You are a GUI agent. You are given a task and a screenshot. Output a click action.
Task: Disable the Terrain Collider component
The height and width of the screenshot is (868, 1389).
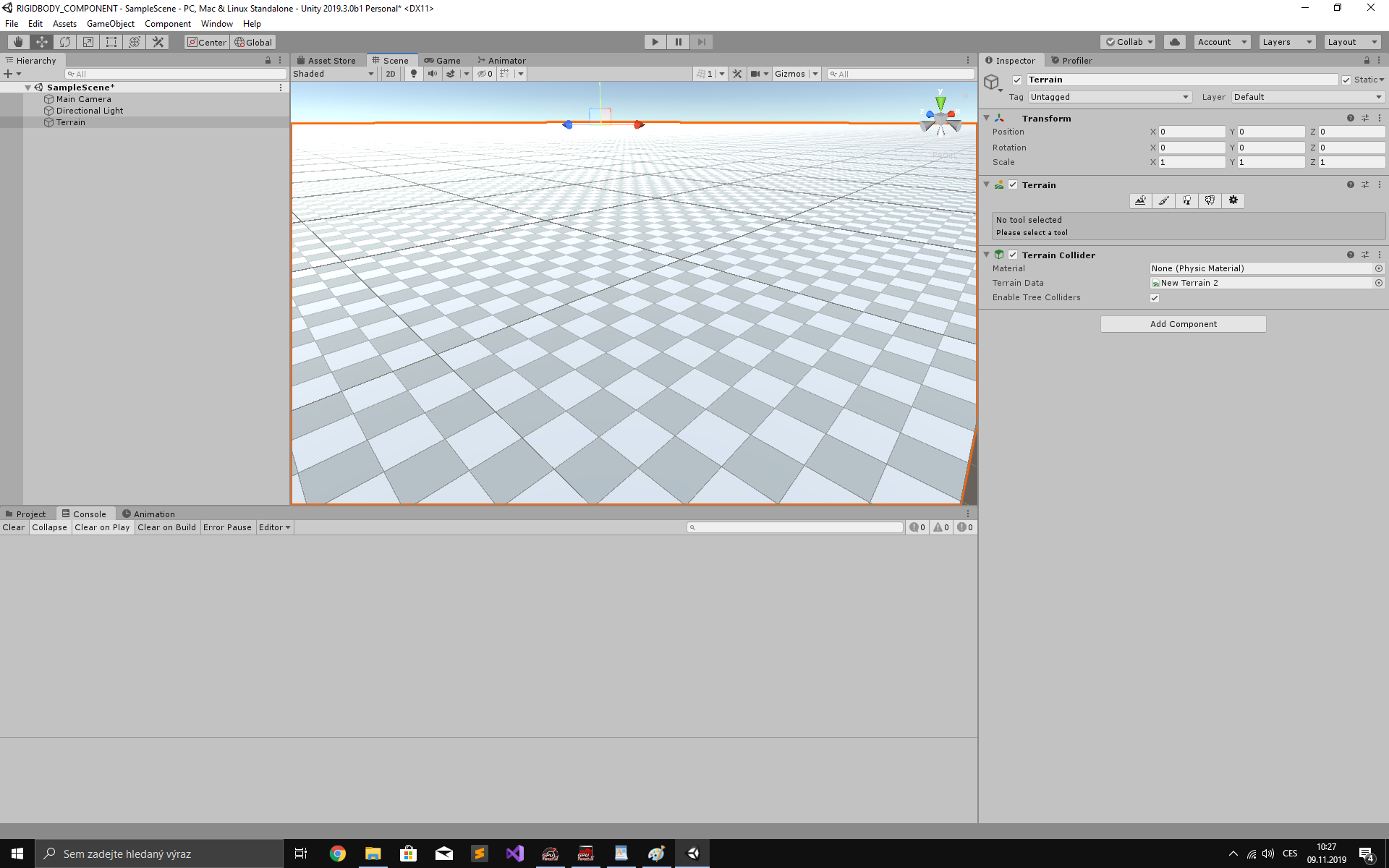coord(1013,255)
